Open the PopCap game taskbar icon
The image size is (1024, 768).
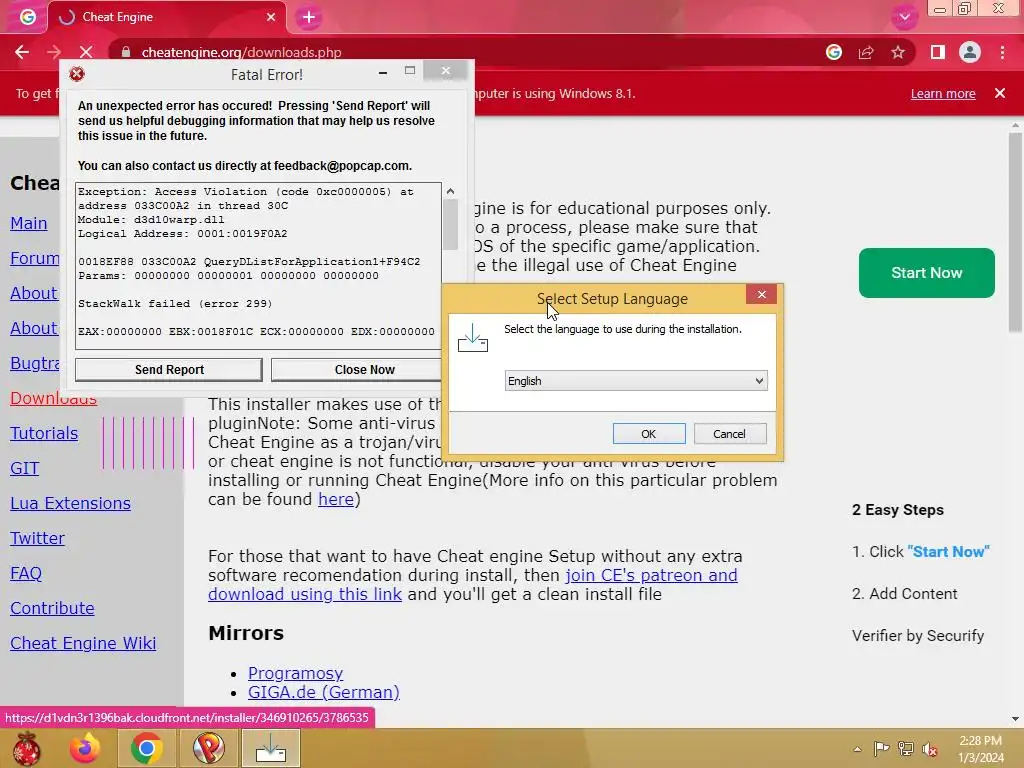tap(208, 748)
